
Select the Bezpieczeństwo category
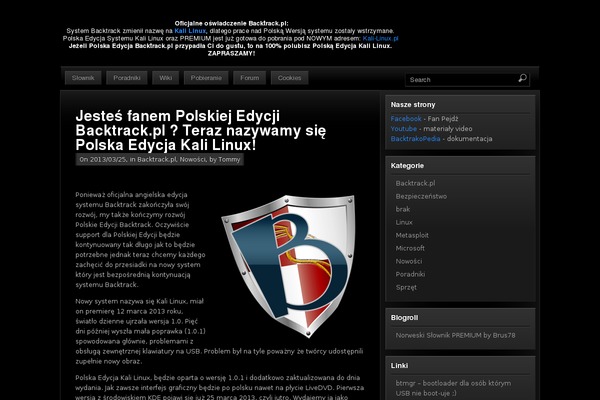point(421,196)
